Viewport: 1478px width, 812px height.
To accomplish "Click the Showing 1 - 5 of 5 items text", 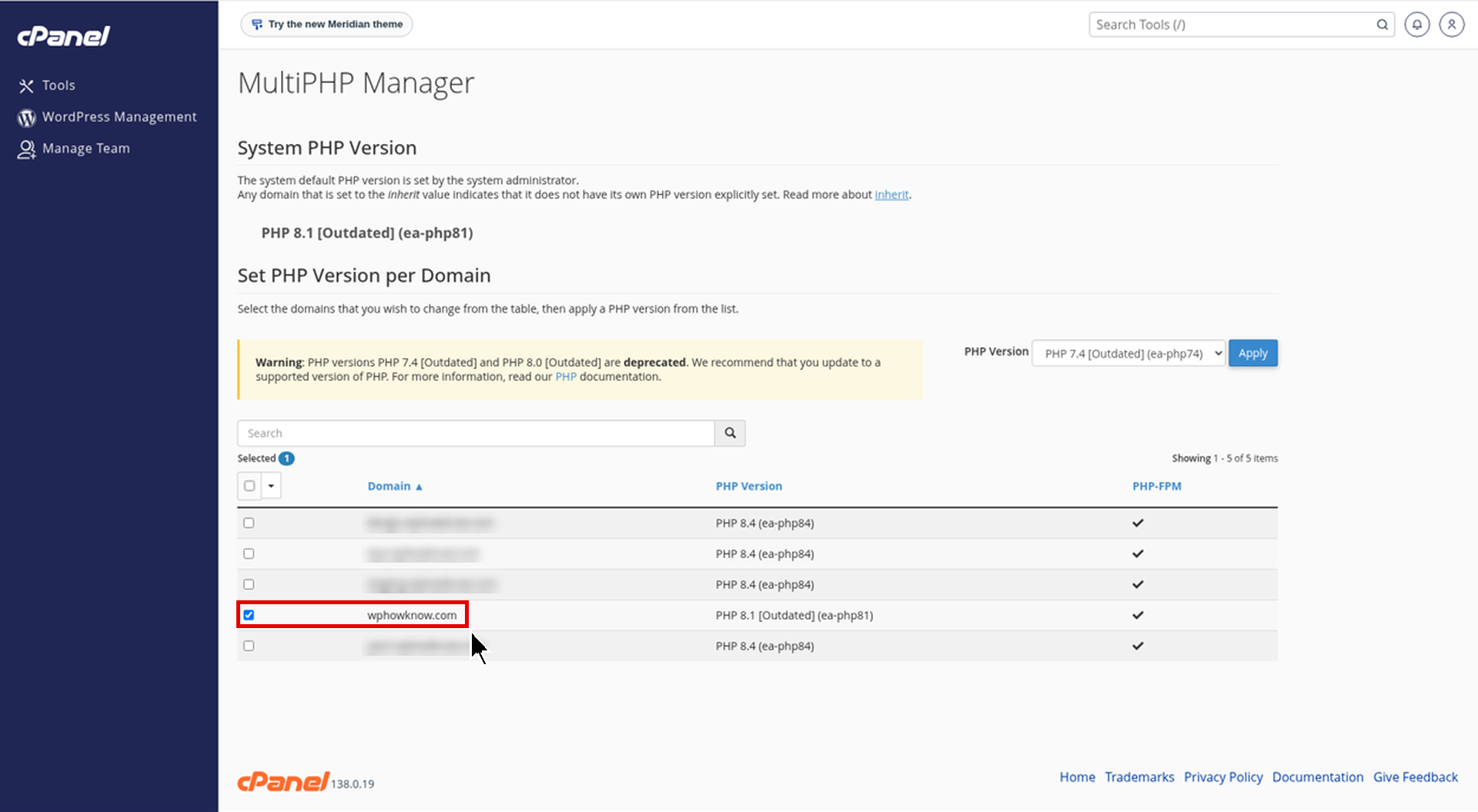I will [x=1225, y=459].
